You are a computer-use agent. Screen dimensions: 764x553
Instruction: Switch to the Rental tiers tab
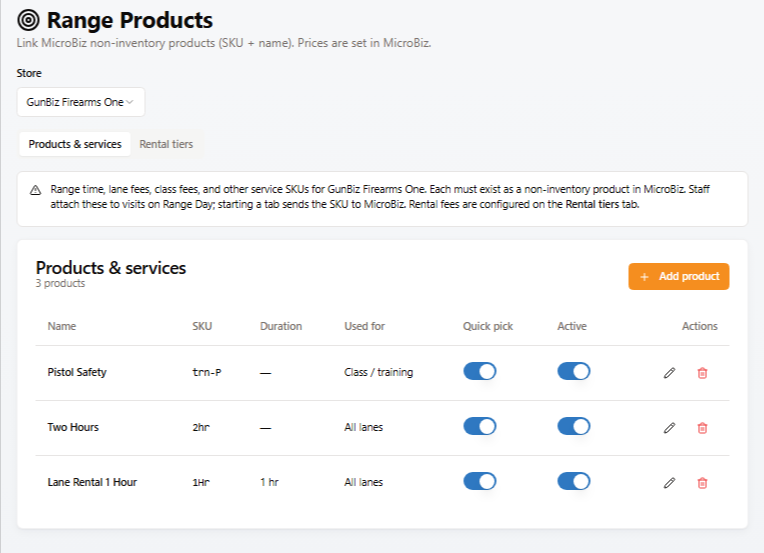pyautogui.click(x=166, y=144)
